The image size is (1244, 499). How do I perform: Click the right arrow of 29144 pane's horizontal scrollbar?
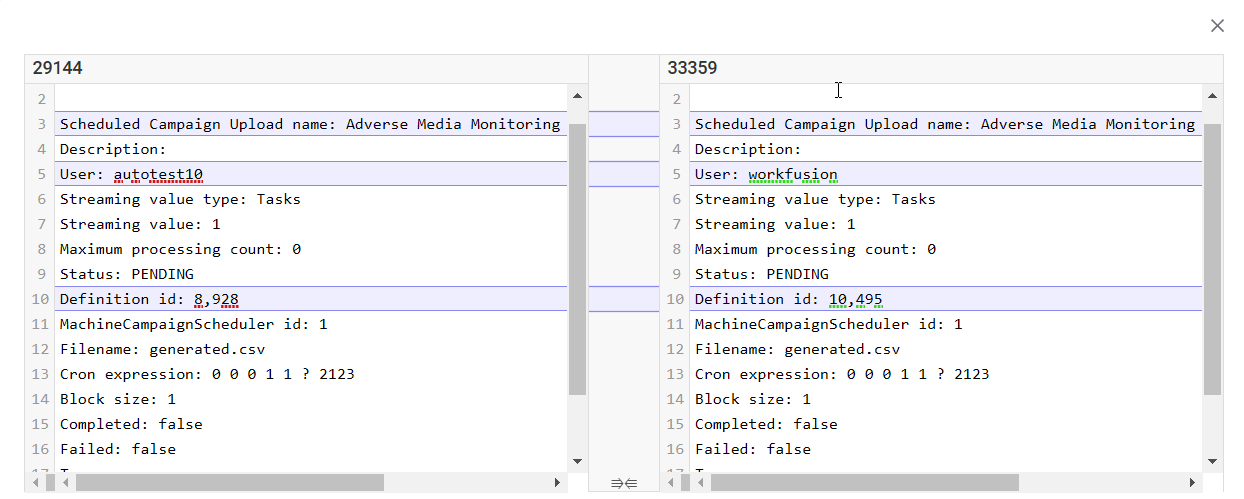(x=558, y=482)
